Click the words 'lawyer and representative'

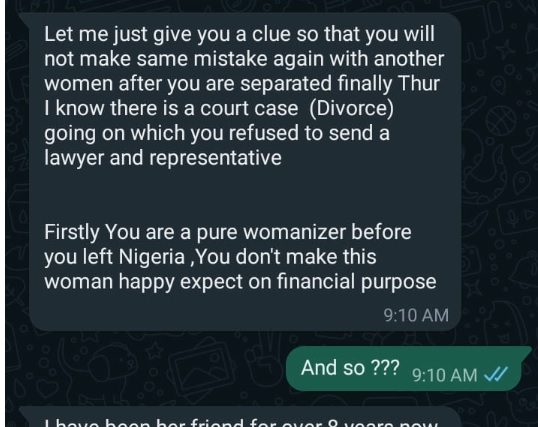[163, 158]
